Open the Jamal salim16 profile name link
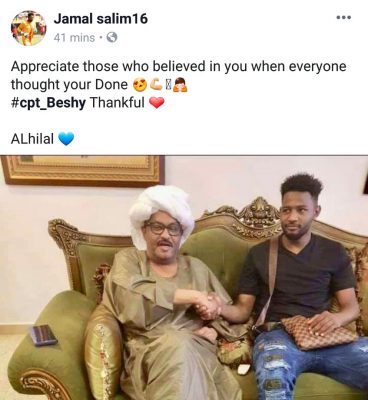This screenshot has width=368, height=400. [x=100, y=19]
